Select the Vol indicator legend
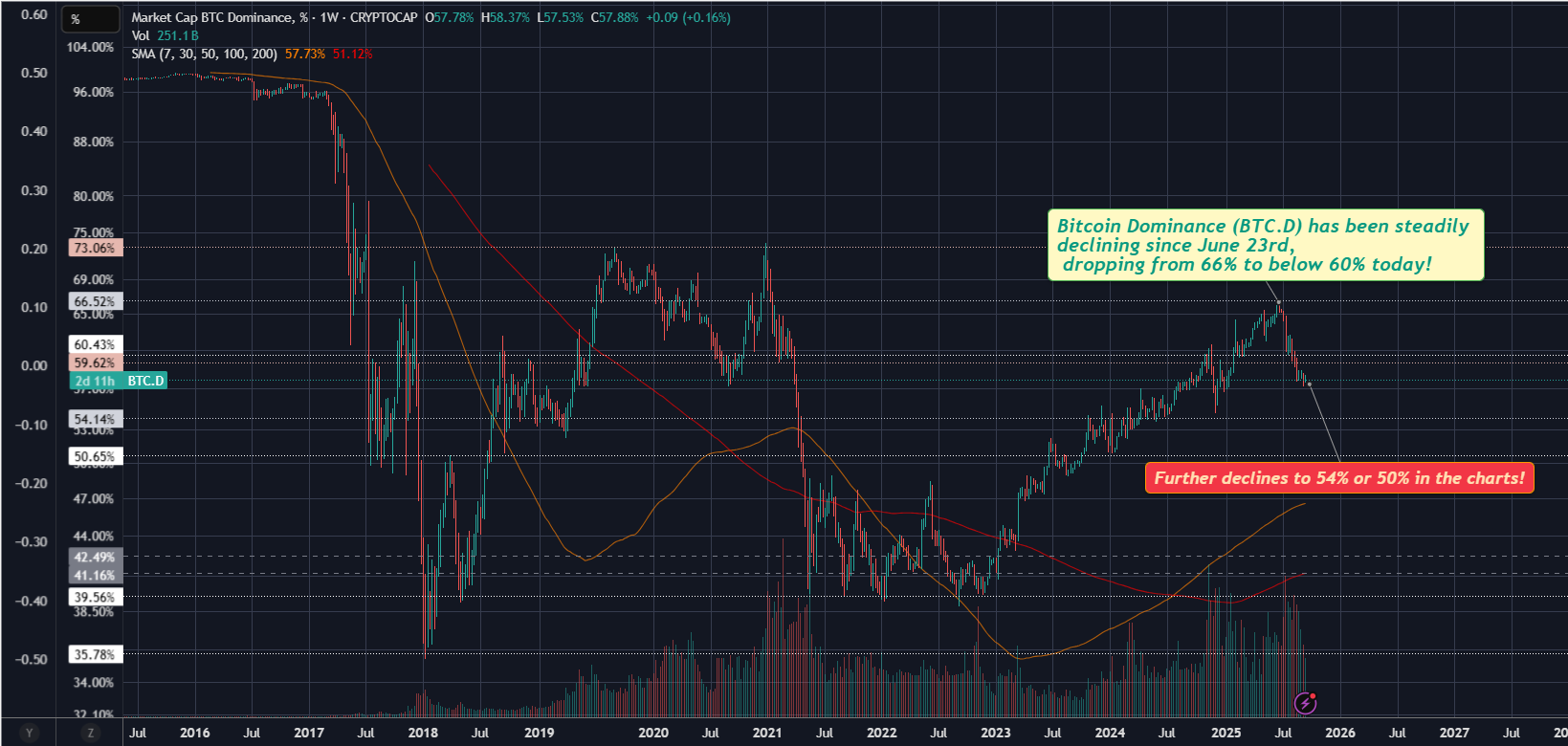 pyautogui.click(x=141, y=35)
